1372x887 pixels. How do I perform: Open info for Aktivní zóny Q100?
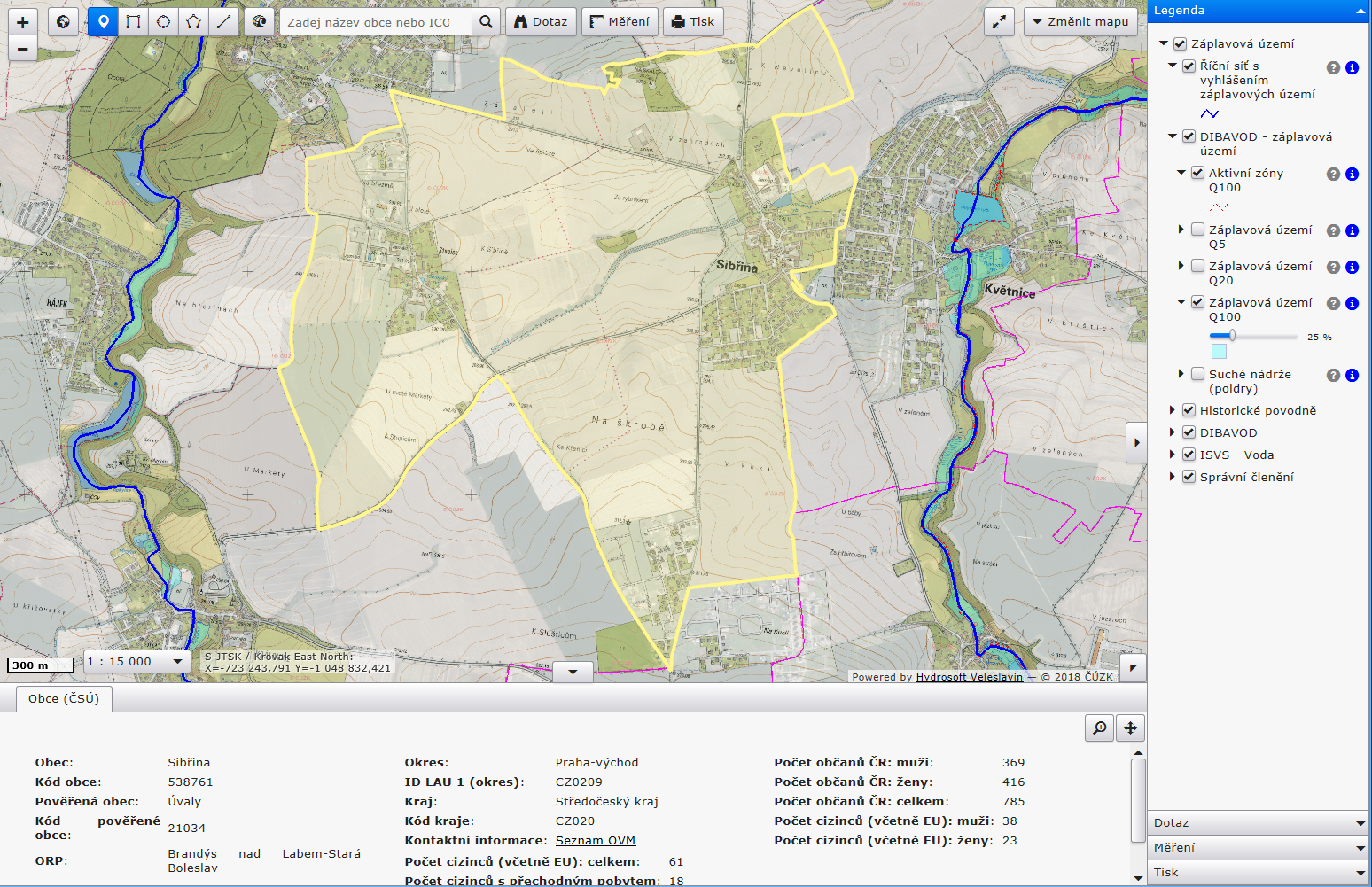click(1352, 174)
